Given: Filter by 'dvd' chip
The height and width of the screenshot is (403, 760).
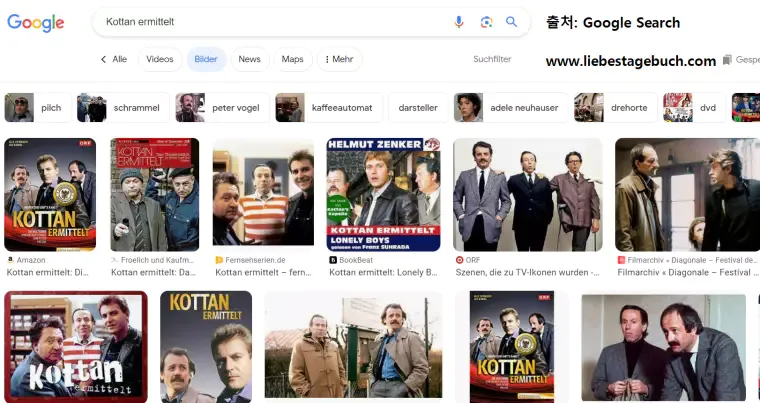Looking at the screenshot, I should [x=694, y=108].
